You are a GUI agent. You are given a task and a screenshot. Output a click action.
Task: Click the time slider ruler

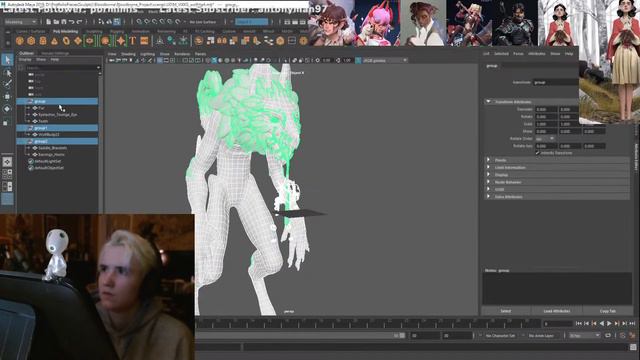[x=368, y=324]
